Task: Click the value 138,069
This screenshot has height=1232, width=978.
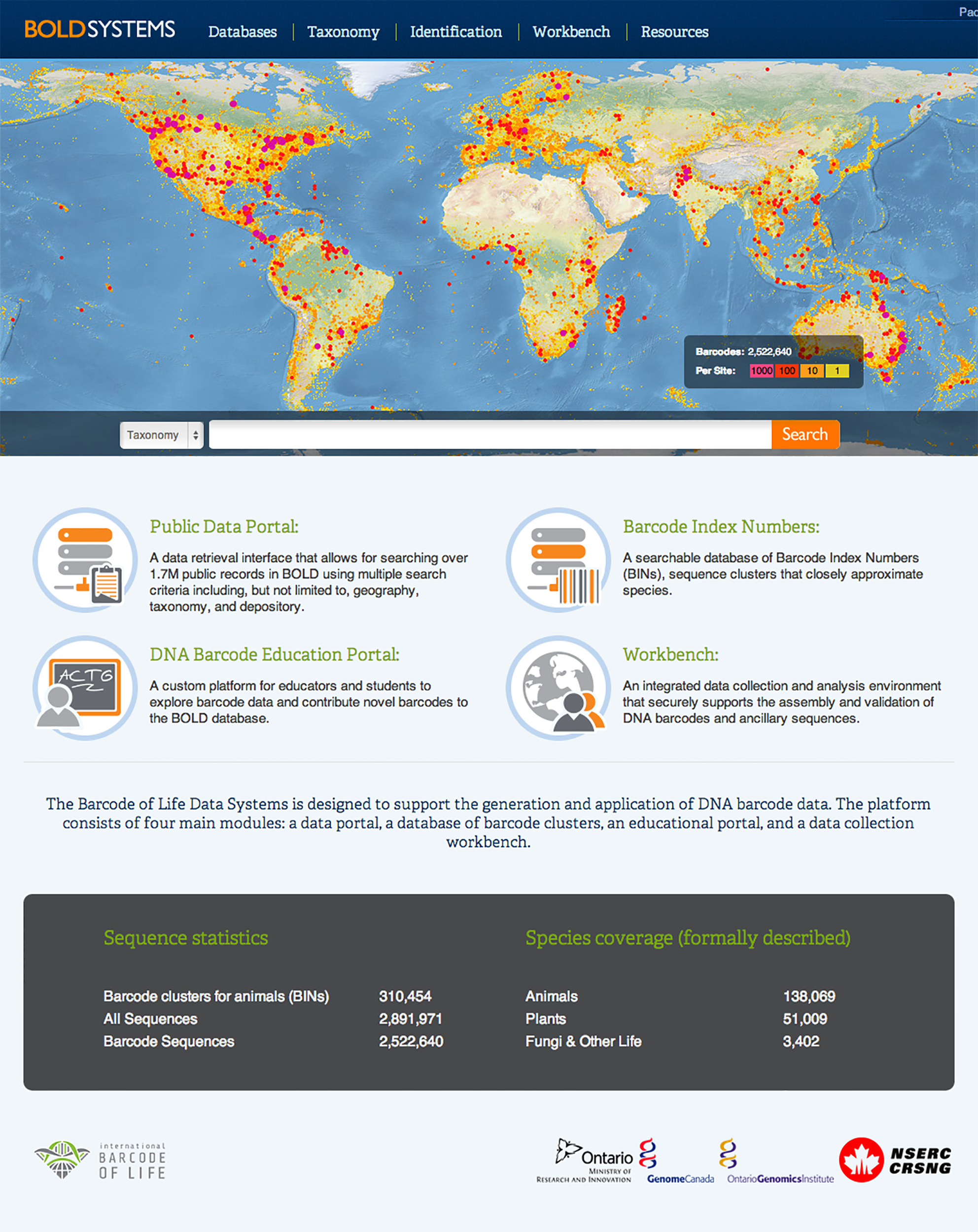Action: (809, 996)
